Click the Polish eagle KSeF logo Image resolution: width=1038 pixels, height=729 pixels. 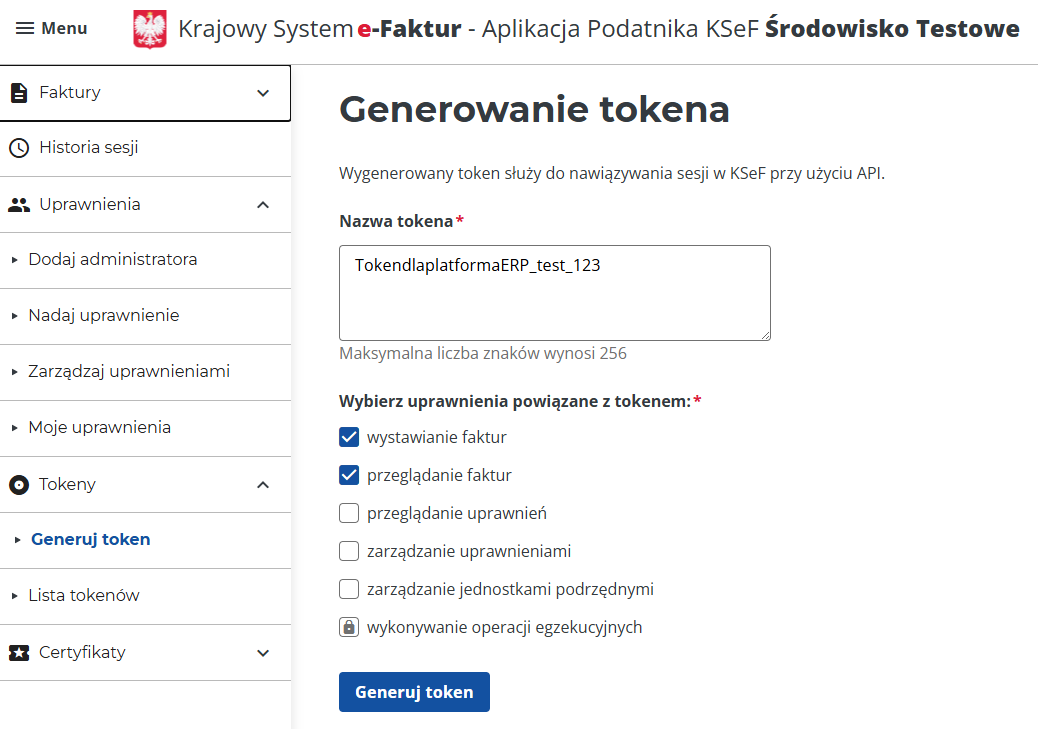(148, 28)
